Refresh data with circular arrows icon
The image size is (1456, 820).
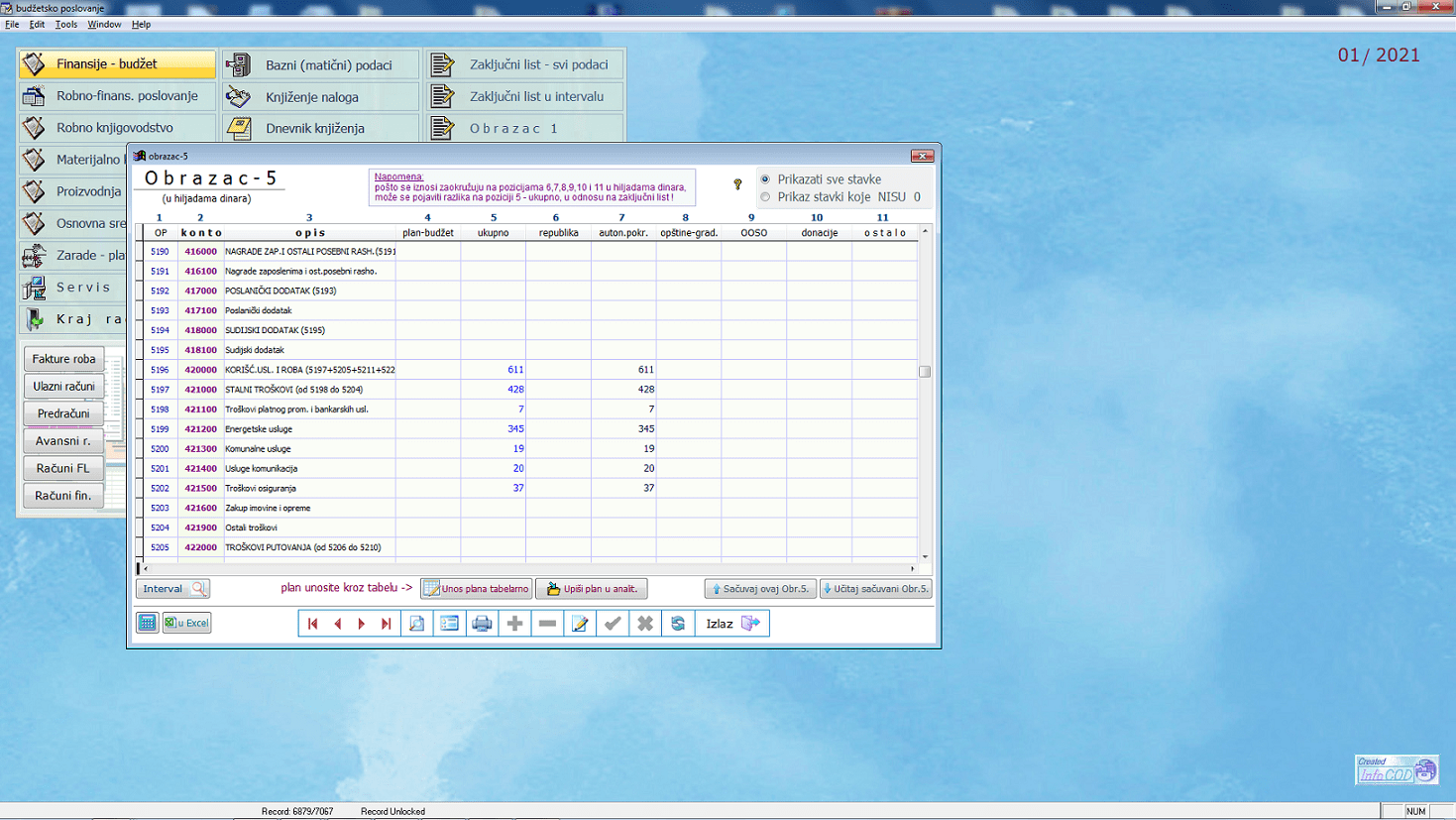tap(678, 624)
